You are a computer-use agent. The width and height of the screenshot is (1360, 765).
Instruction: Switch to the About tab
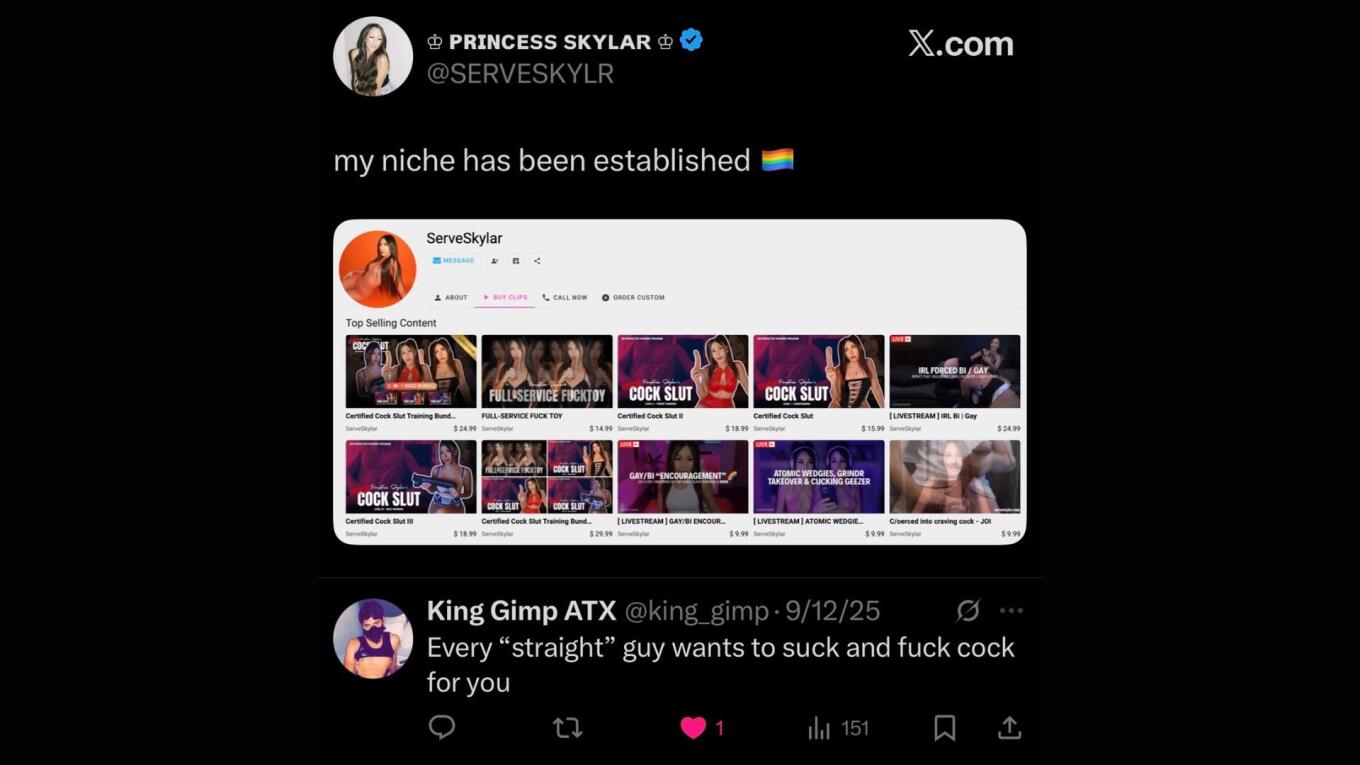click(451, 297)
